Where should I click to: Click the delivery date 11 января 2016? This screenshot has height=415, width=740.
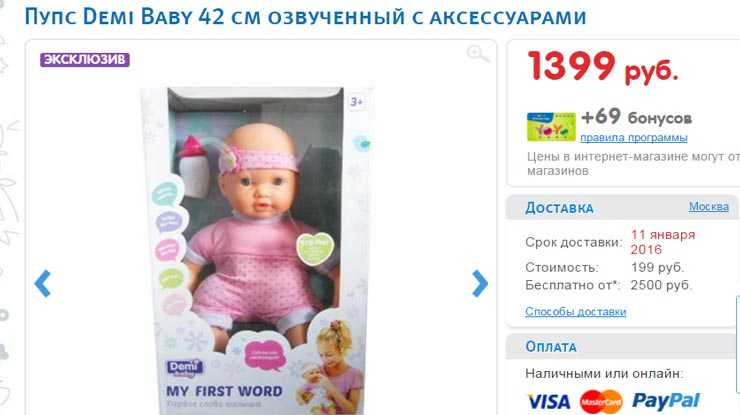(663, 242)
